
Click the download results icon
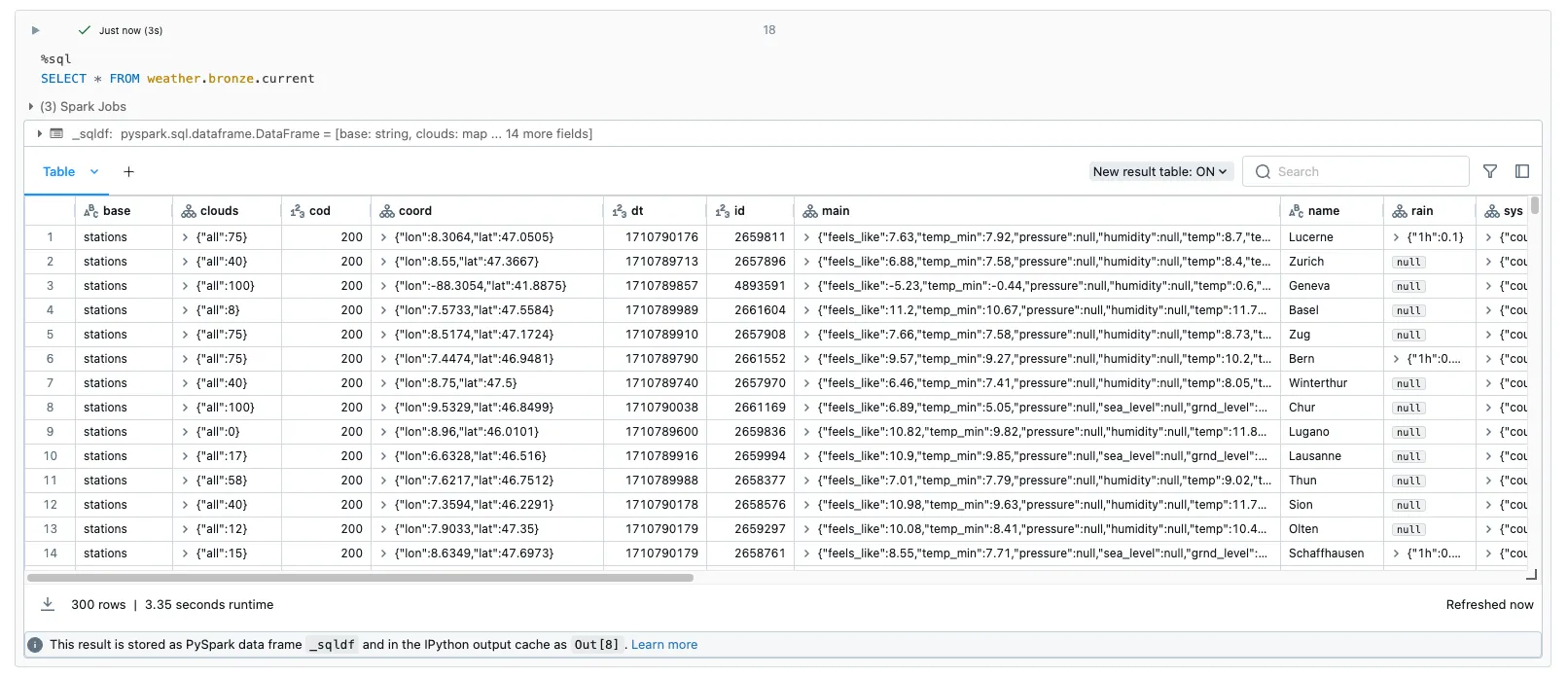[47, 604]
